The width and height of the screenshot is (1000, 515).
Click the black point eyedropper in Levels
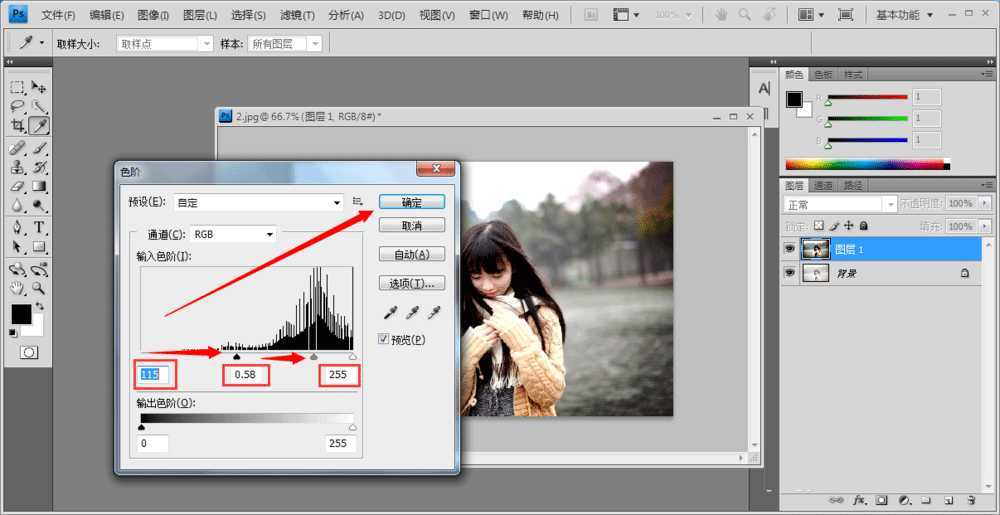[389, 313]
